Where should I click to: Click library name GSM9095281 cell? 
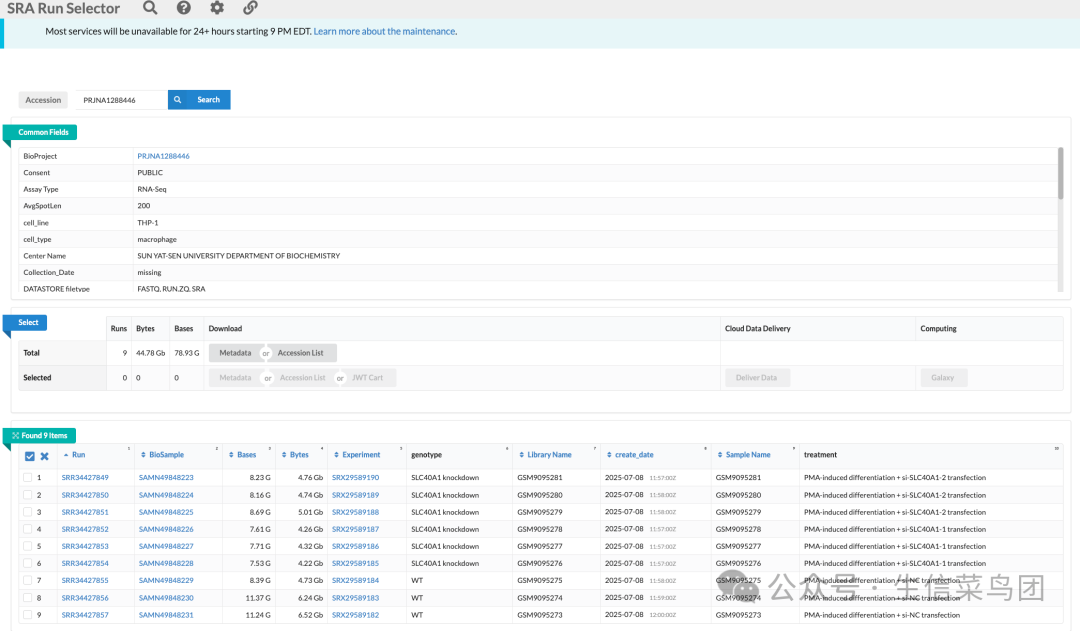(x=540, y=477)
